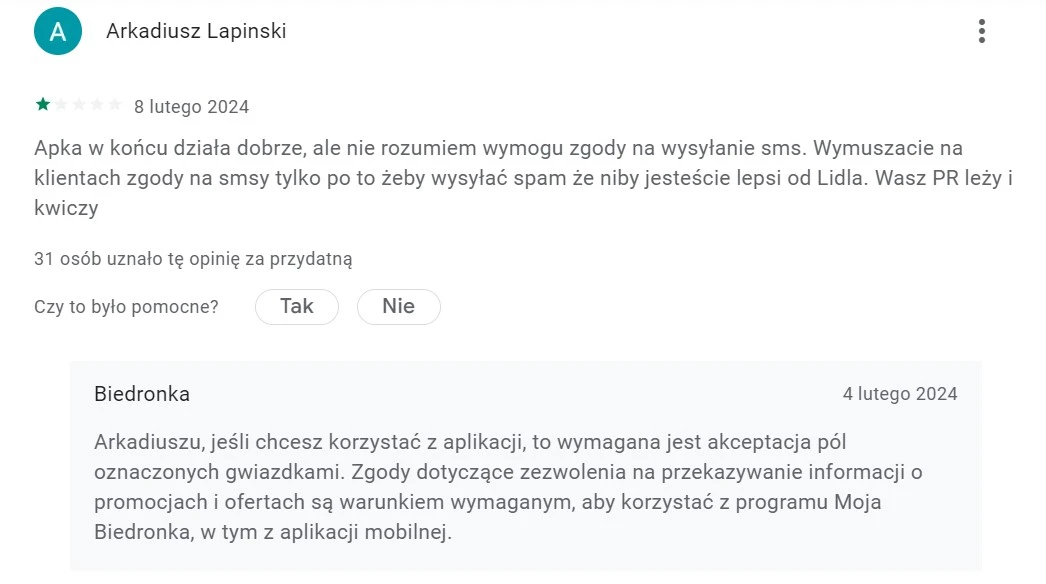1046x584 pixels.
Task: Click the review date 8 lutego 2024
Action: point(192,107)
